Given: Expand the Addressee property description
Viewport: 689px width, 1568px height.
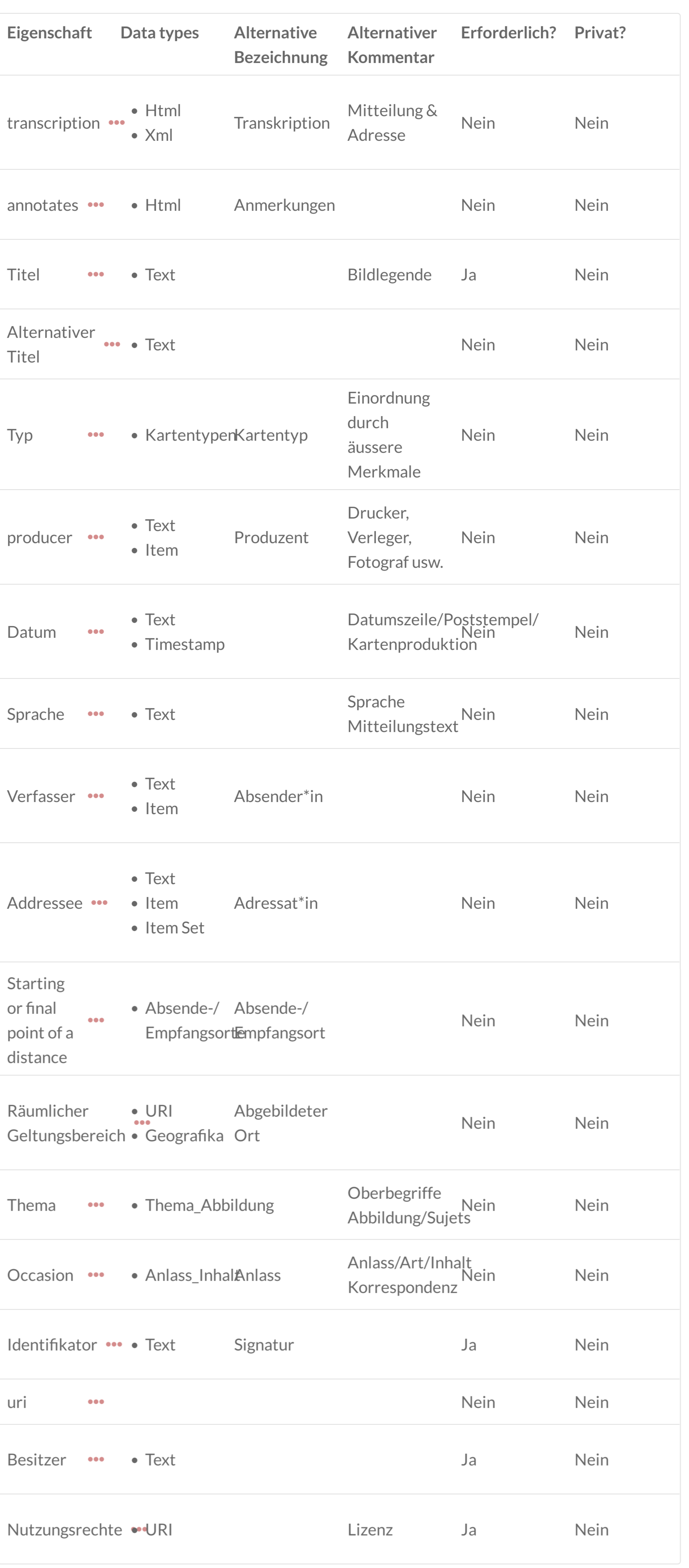Looking at the screenshot, I should pos(99,902).
